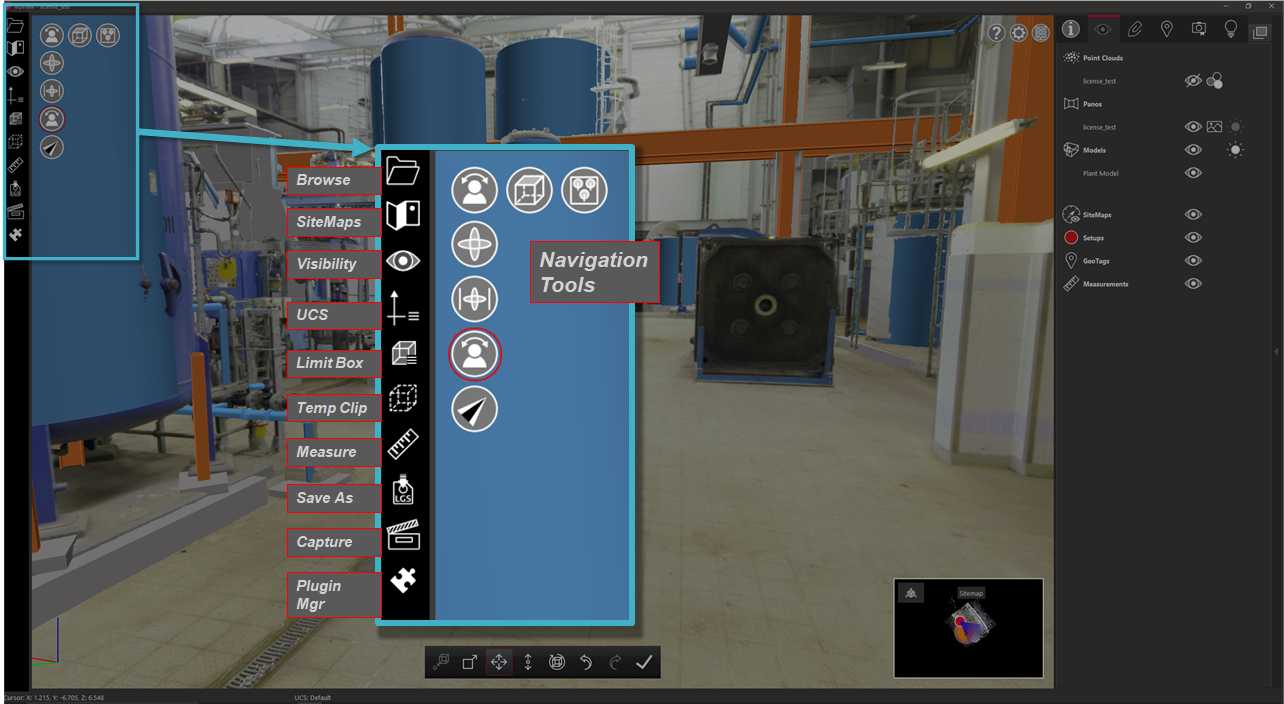Open the lightbulb tab in right panel

pos(1231,29)
